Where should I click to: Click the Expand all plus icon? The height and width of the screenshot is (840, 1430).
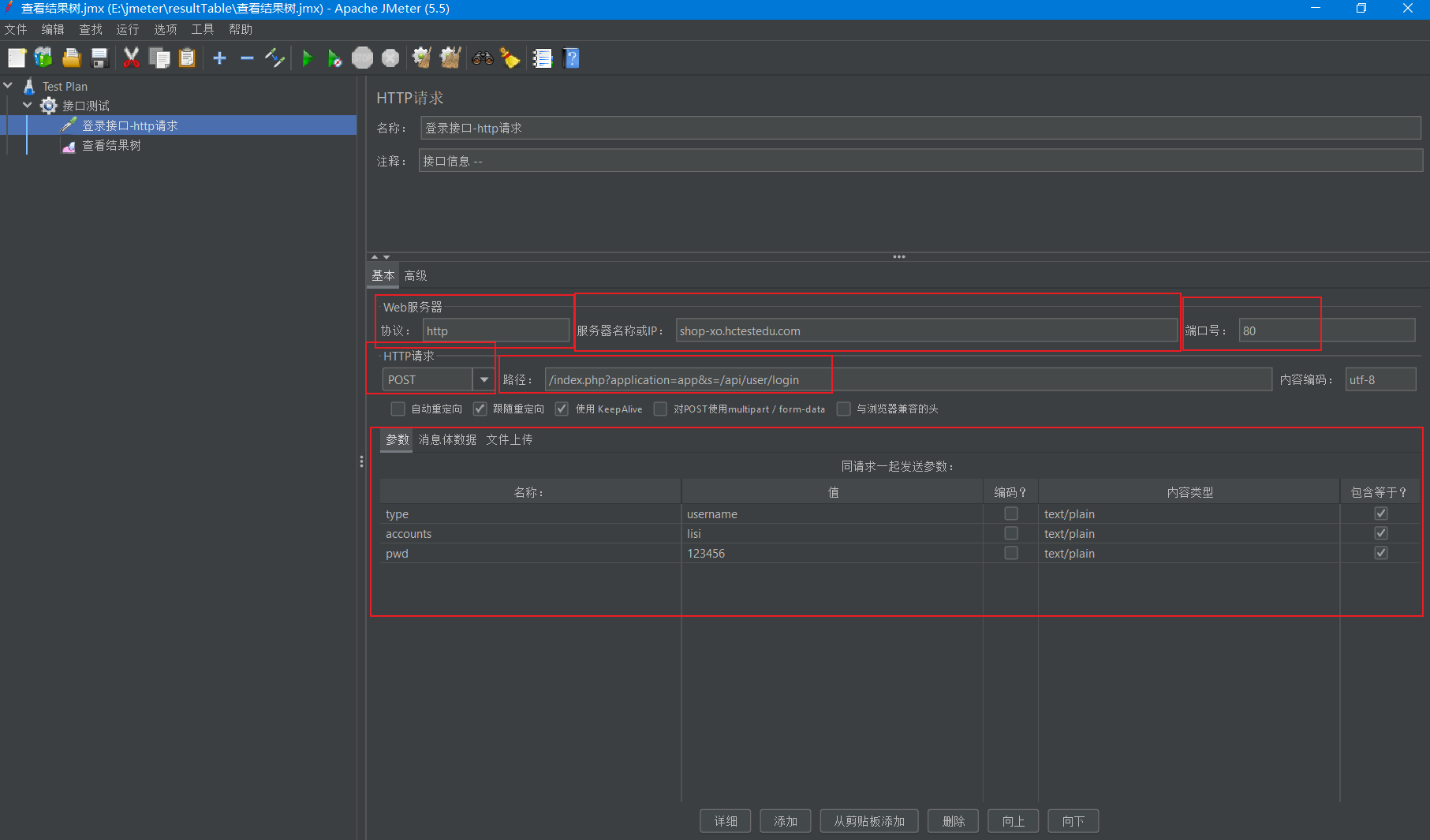coord(219,58)
